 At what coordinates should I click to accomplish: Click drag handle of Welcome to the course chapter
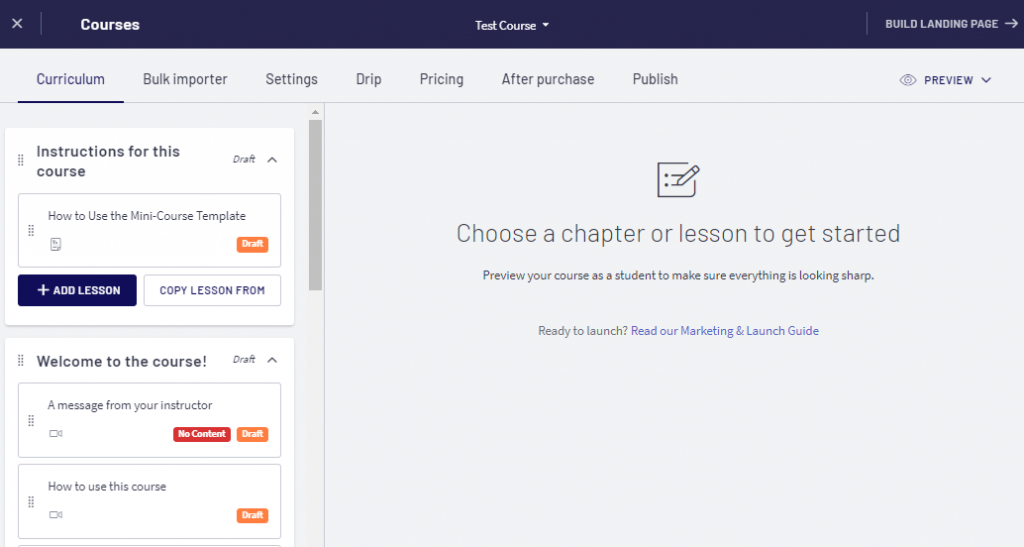[21, 360]
